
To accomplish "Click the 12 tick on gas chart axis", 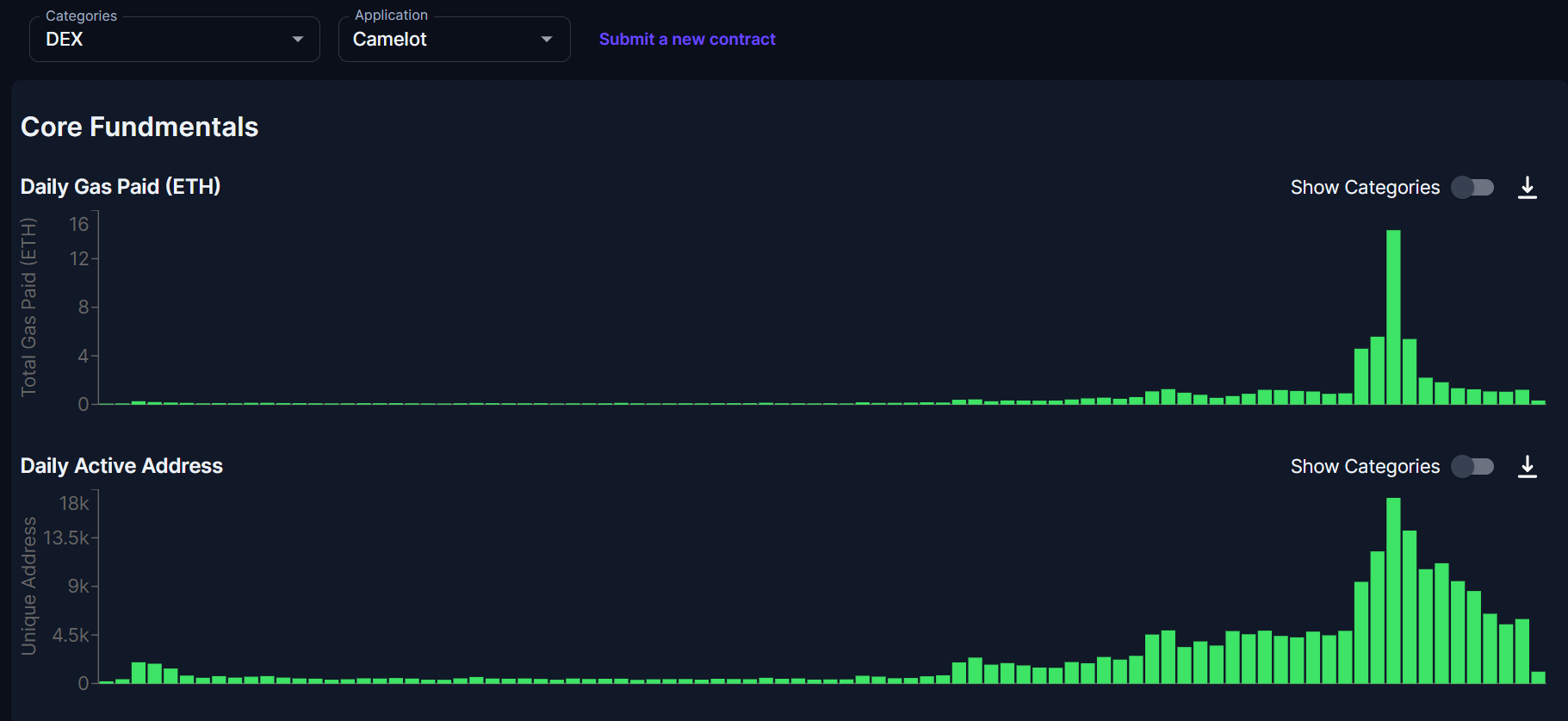I will tap(79, 258).
